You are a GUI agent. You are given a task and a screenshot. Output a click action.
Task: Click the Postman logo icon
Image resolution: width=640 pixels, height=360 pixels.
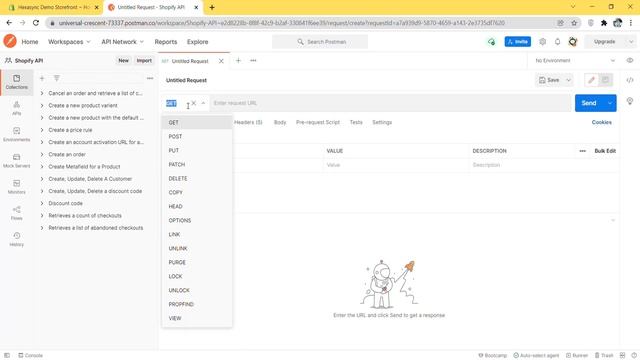point(10,41)
